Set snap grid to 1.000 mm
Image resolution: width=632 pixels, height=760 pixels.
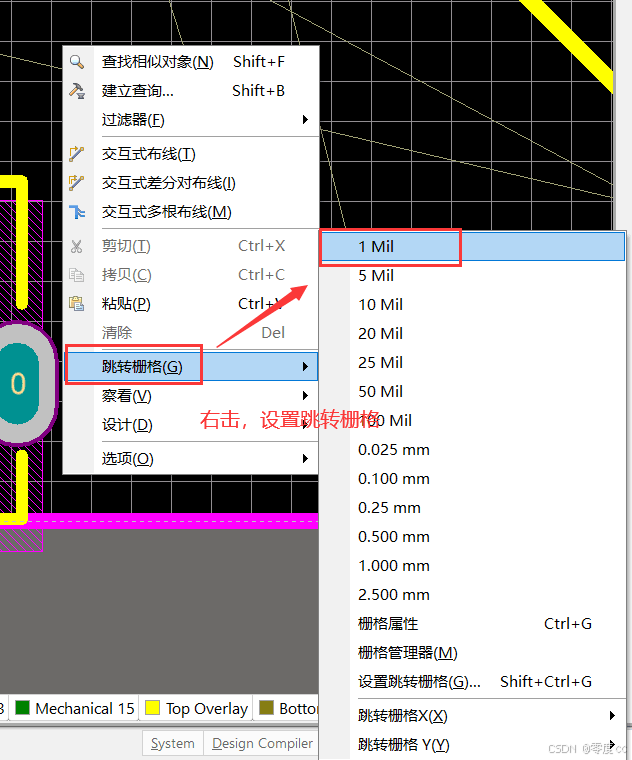click(x=473, y=566)
